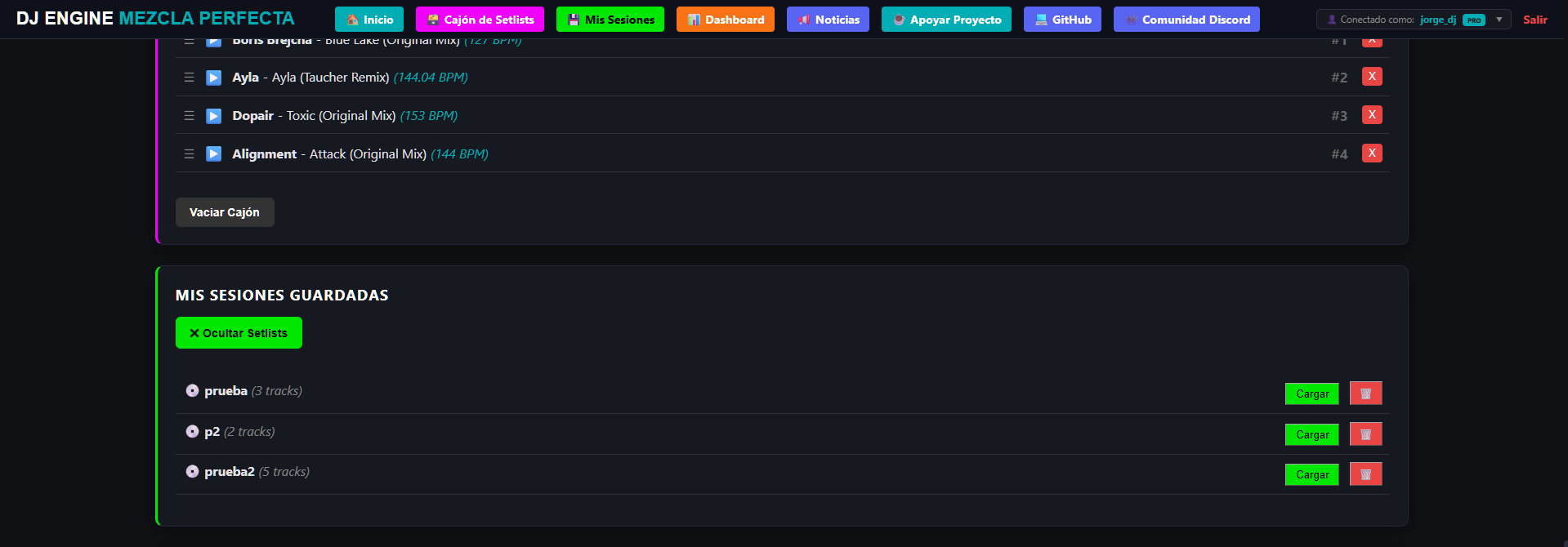The height and width of the screenshot is (547, 1568).
Task: Click the track title Attack (Original Mix)
Action: click(x=368, y=153)
